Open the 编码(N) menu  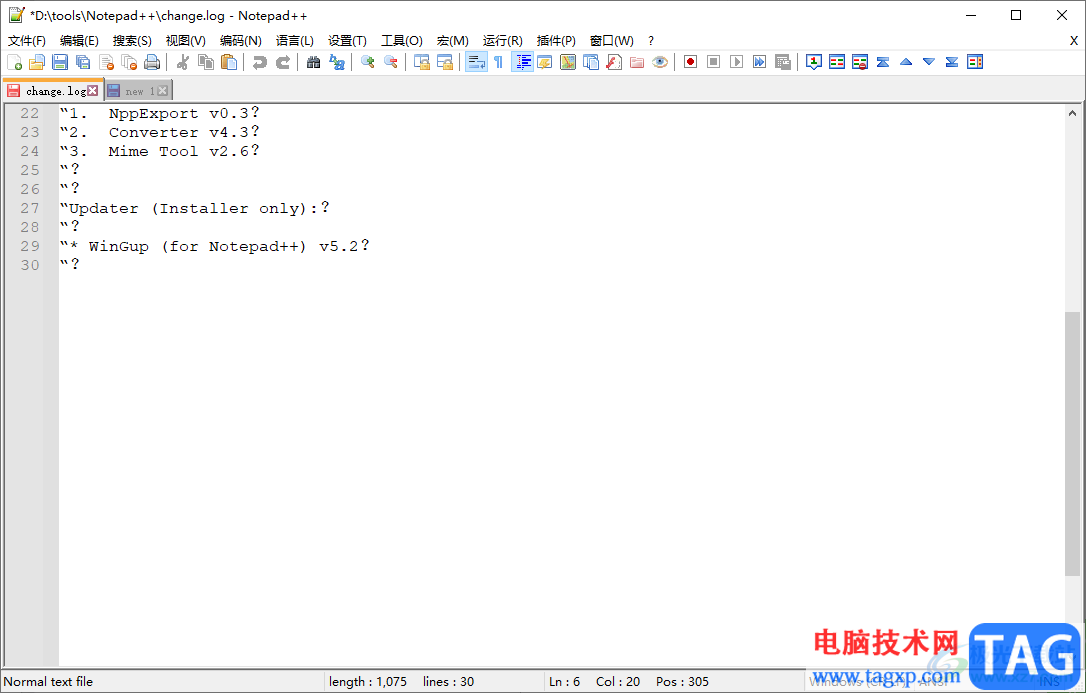(x=240, y=41)
